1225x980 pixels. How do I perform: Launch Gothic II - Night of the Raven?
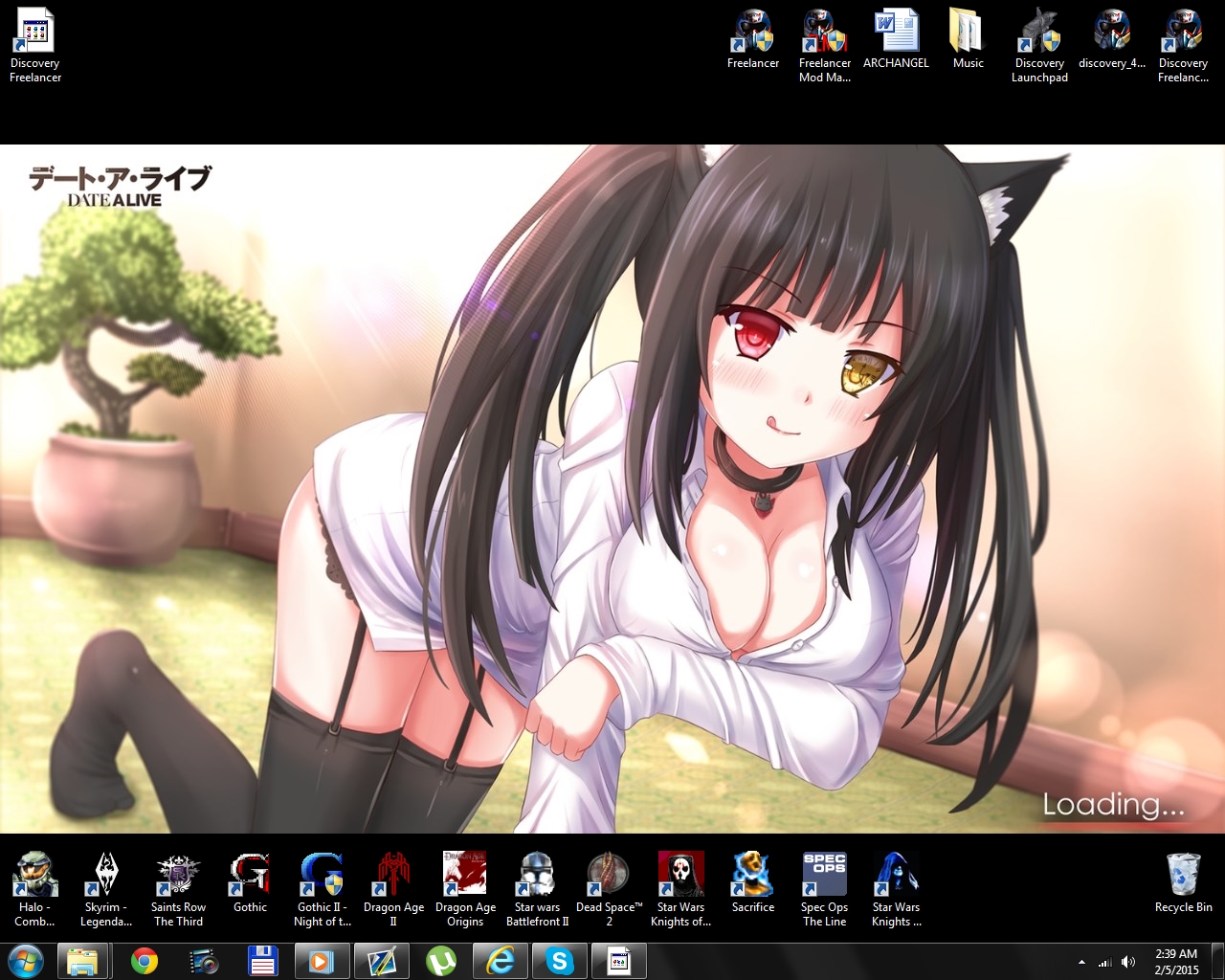[x=322, y=889]
